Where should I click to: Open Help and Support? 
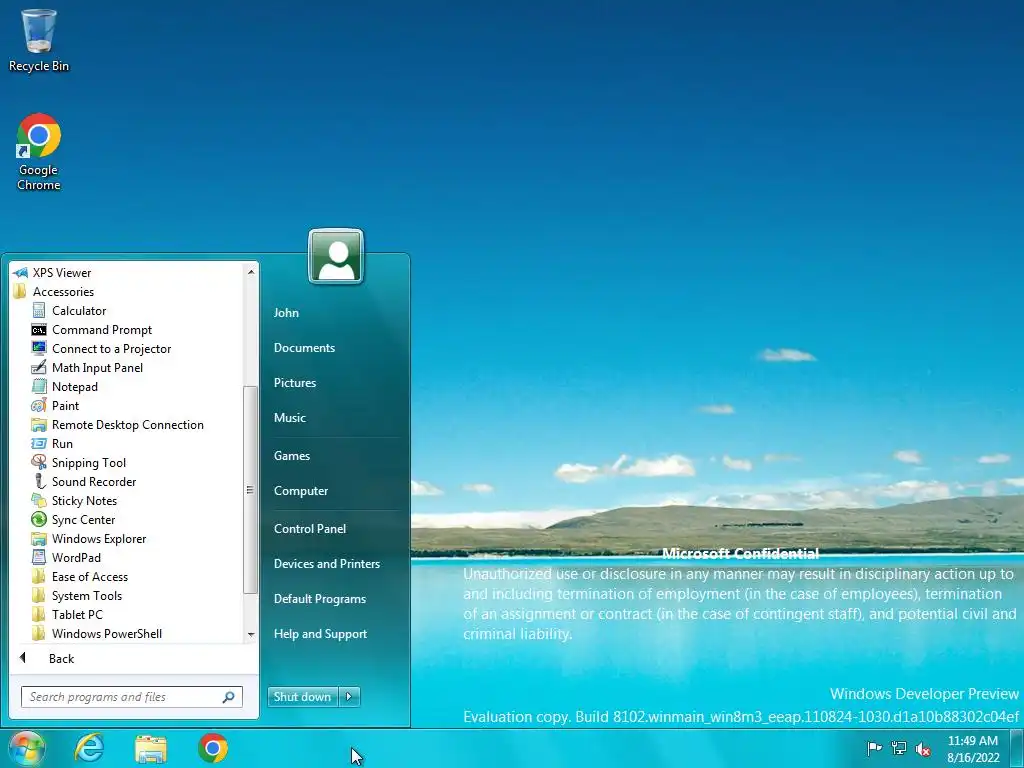click(x=321, y=634)
